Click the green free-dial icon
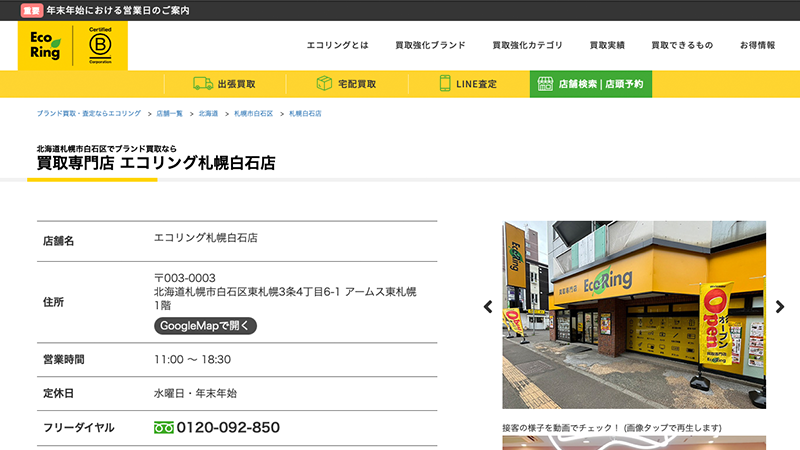This screenshot has height=450, width=800. [x=164, y=428]
